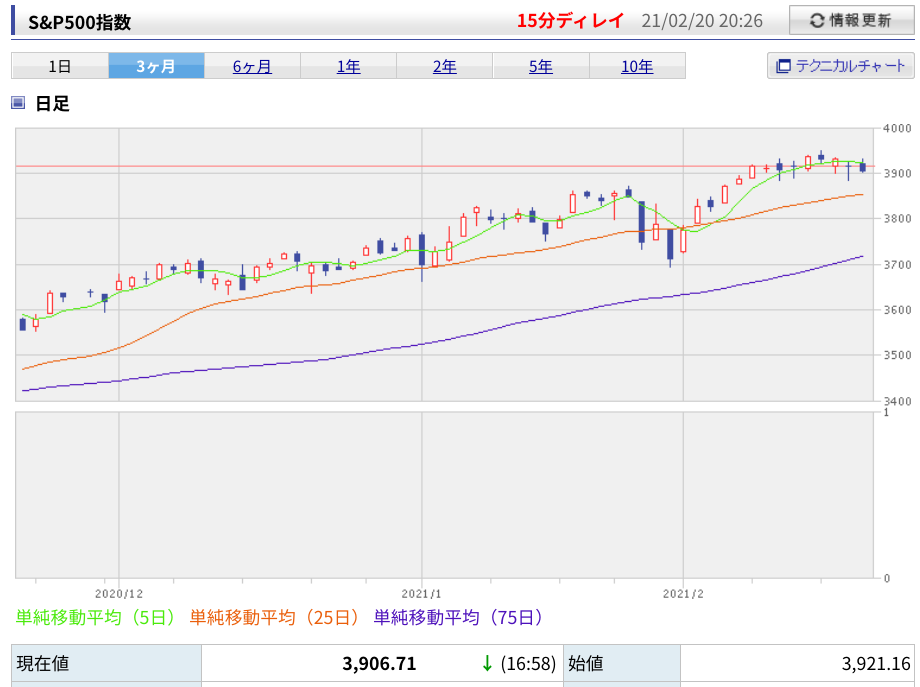Viewport: 920px width, 687px height.
Task: Click the 3400 y-axis label
Action: (898, 401)
